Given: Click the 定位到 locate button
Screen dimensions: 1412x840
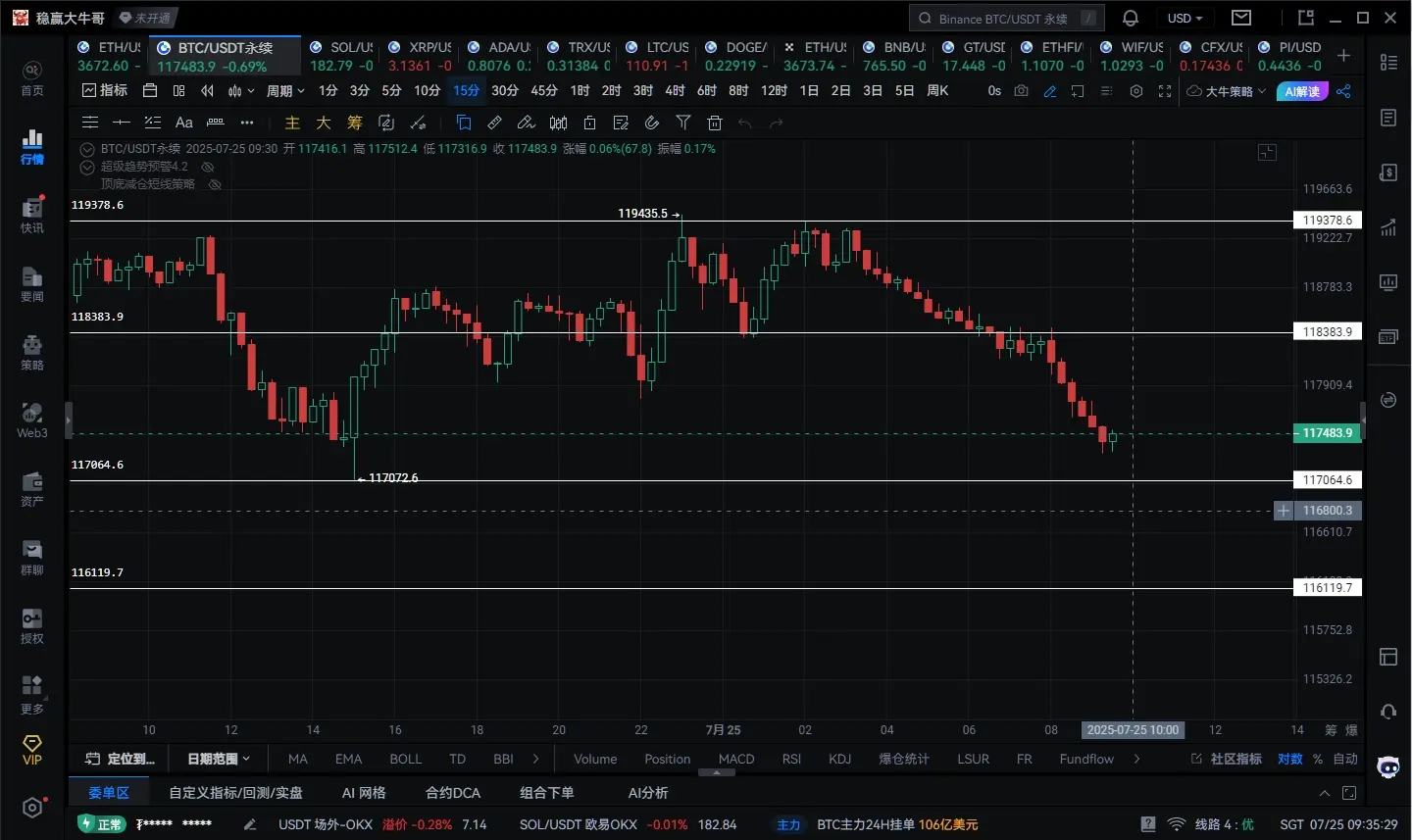Looking at the screenshot, I should click(x=120, y=759).
